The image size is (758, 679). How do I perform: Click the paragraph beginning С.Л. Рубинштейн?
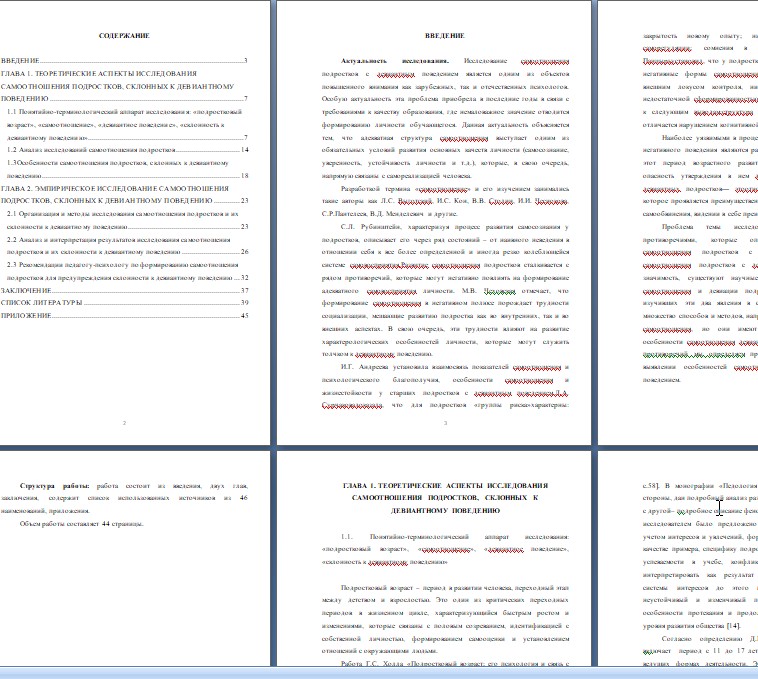click(x=445, y=290)
